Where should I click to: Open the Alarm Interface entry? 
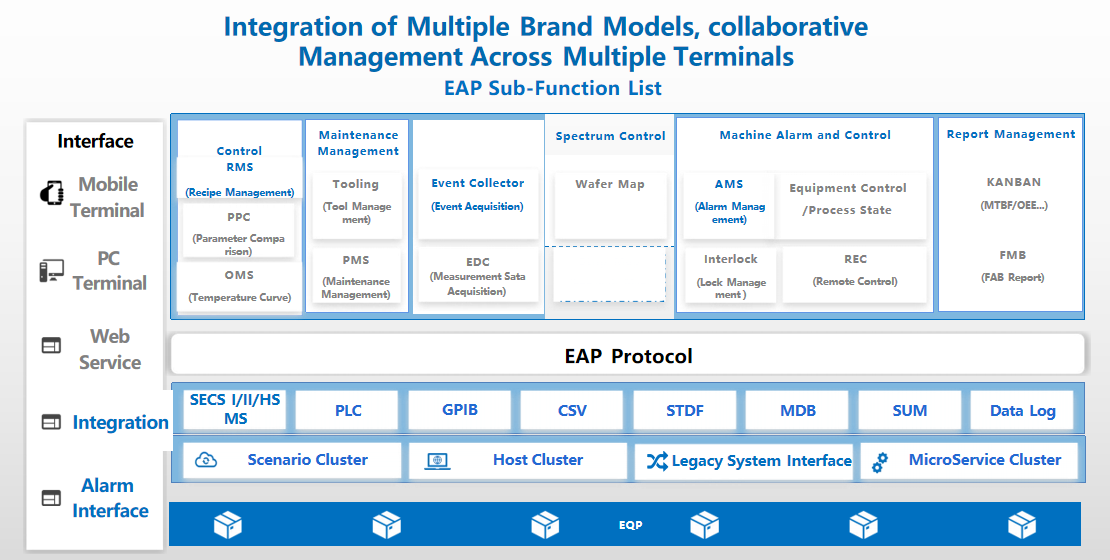(110, 498)
